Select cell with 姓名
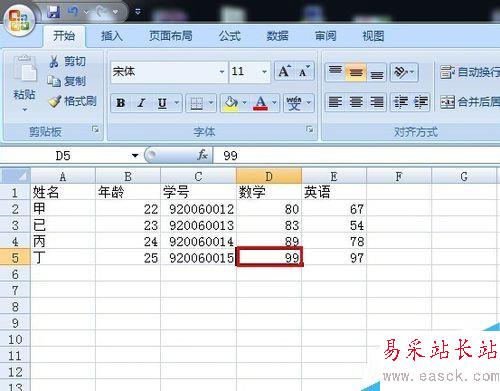The image size is (500, 391). click(x=63, y=192)
